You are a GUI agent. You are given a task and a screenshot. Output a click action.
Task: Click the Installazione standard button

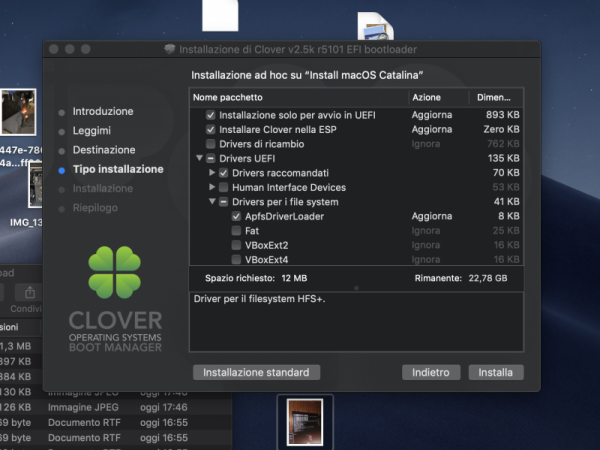(x=256, y=372)
